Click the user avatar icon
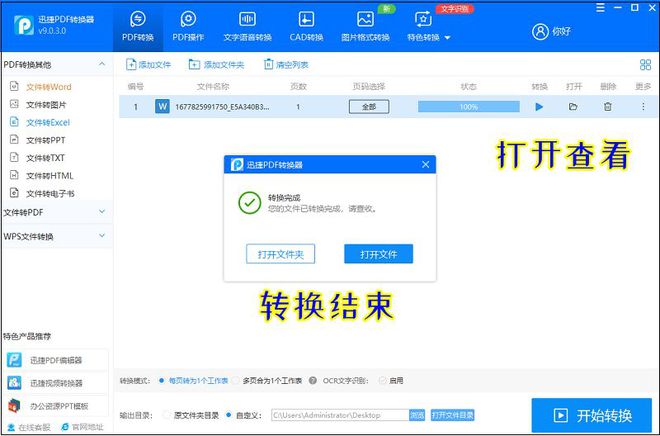Screen dimensions: 660x436 [x=540, y=31]
